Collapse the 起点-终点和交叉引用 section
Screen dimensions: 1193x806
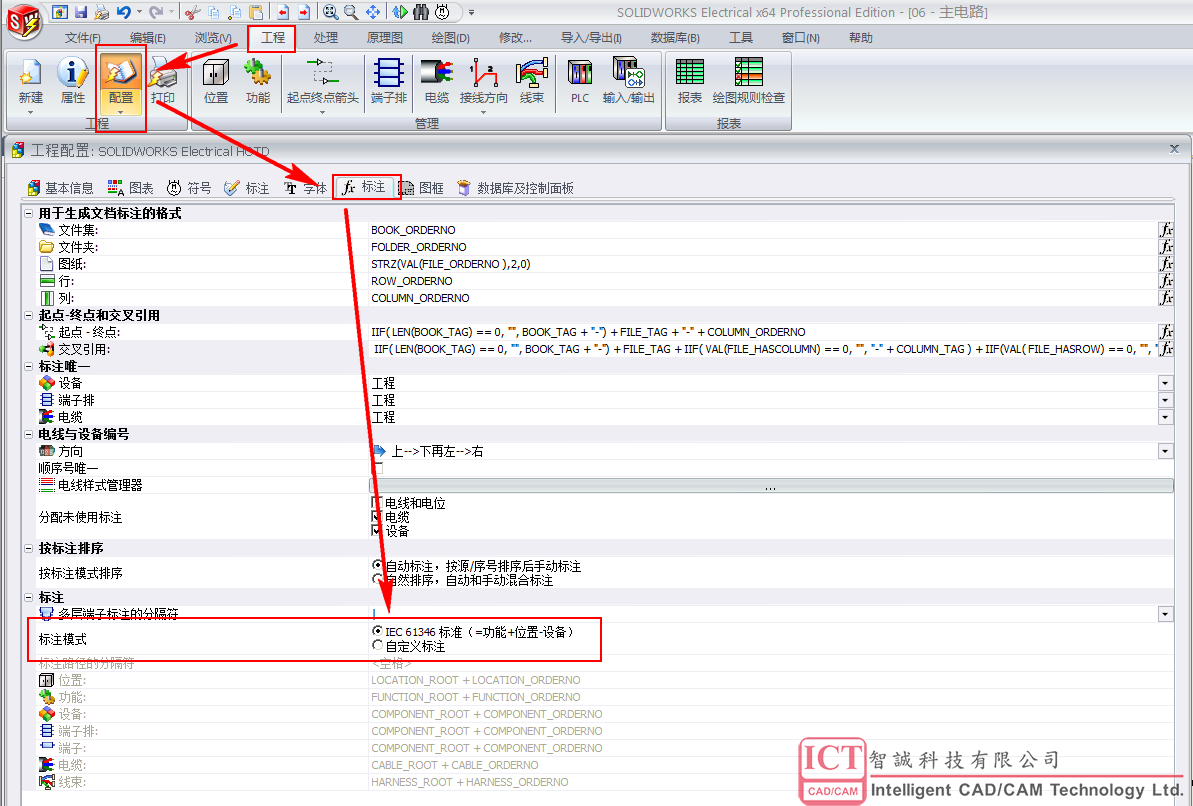29,316
